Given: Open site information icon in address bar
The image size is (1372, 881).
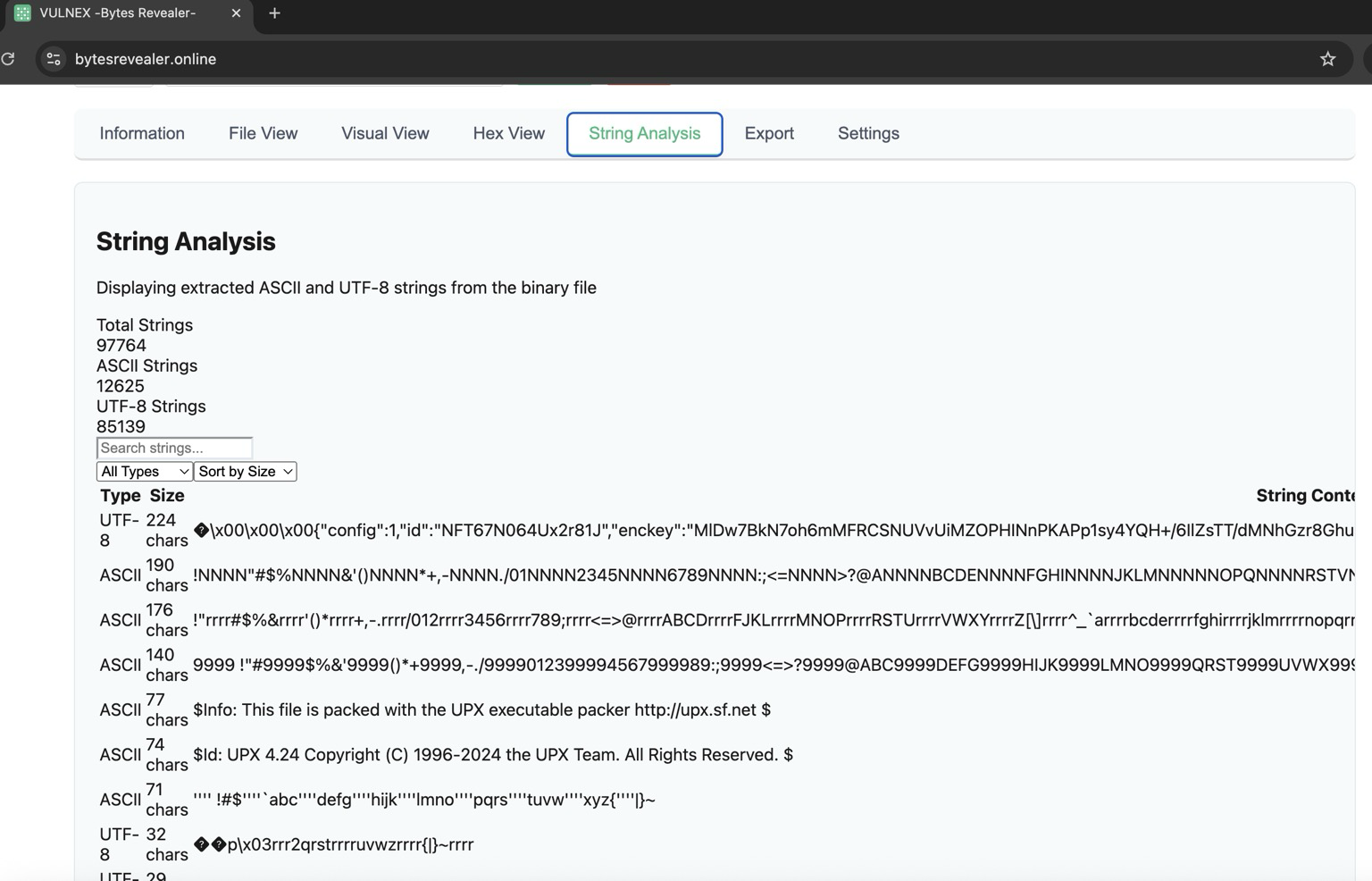Looking at the screenshot, I should (54, 59).
